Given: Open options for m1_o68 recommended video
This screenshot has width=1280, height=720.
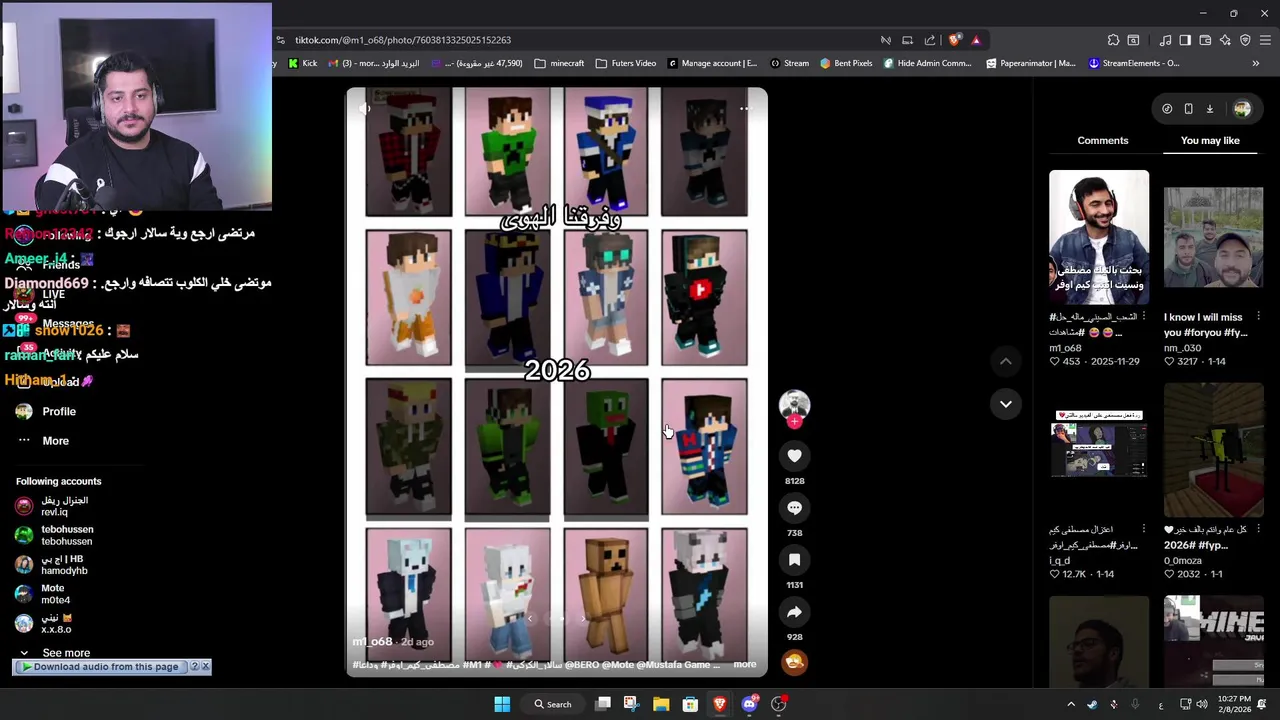Looking at the screenshot, I should 1143,317.
